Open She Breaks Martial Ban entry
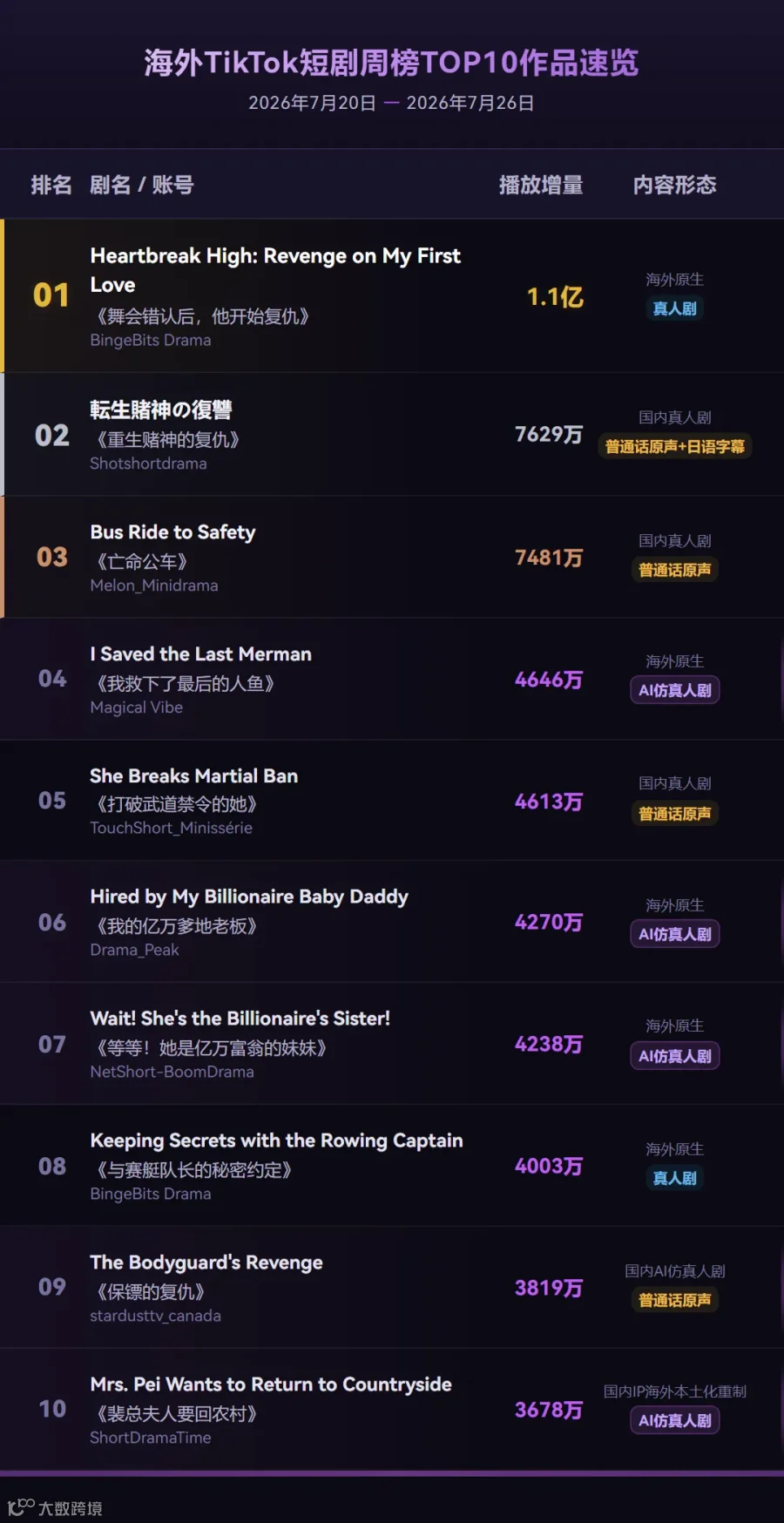Screen dimensions: 784x1523 click(193, 775)
